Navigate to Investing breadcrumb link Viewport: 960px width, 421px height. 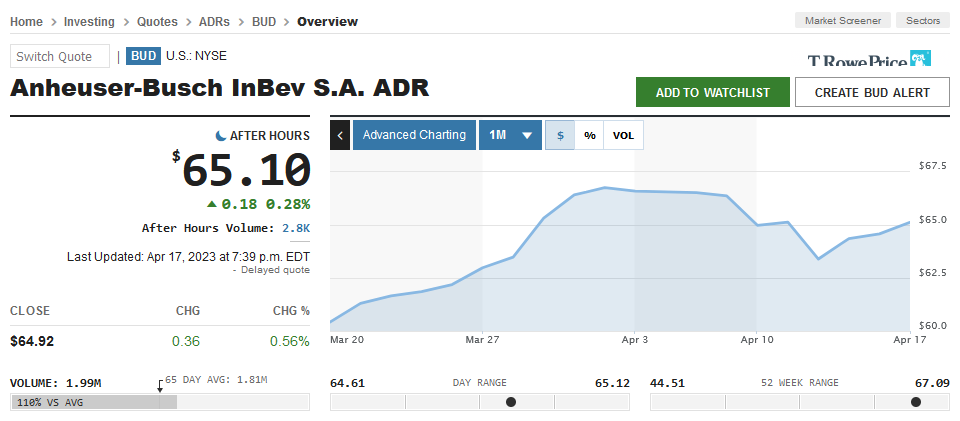click(89, 21)
